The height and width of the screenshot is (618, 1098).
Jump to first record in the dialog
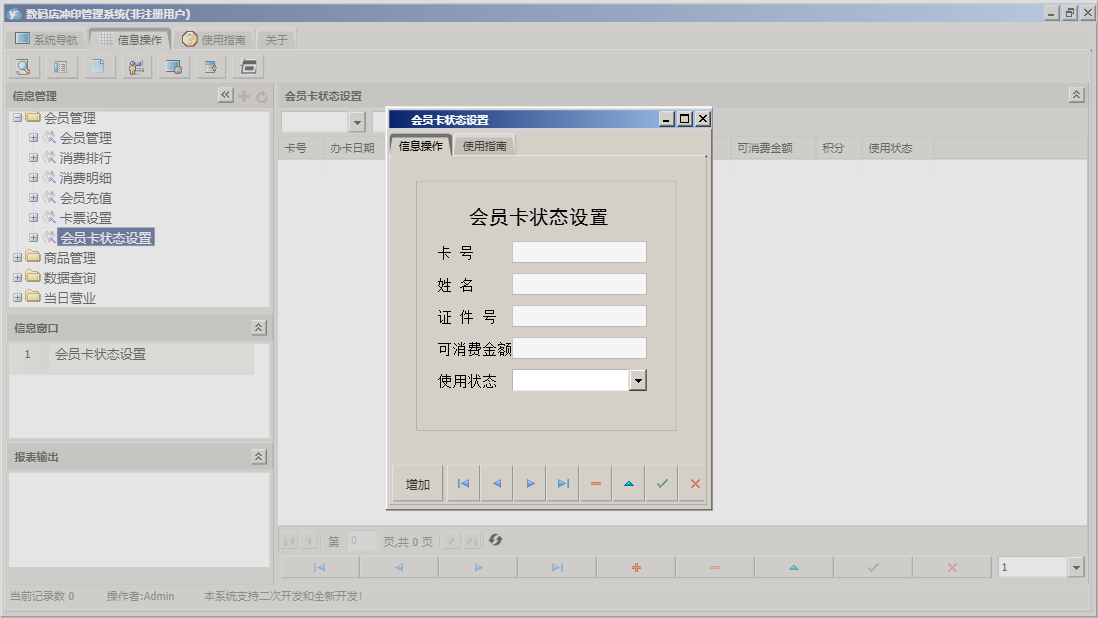coord(462,483)
